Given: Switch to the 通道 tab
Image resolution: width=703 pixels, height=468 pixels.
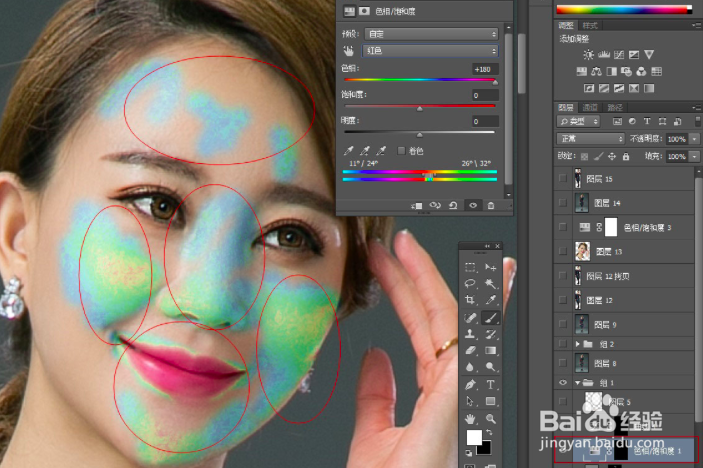Looking at the screenshot, I should pos(590,107).
